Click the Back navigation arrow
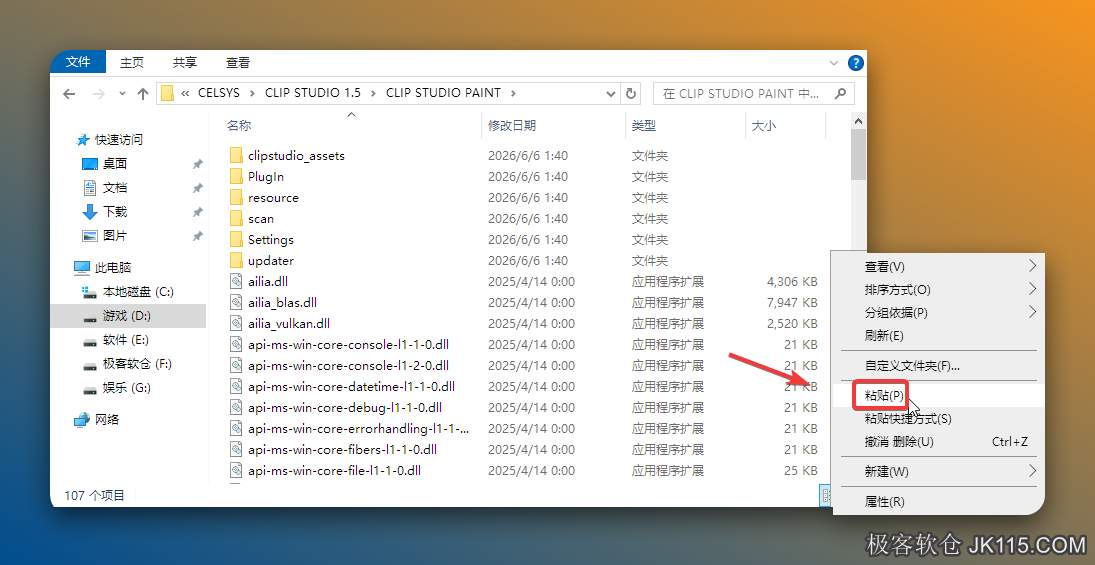This screenshot has width=1095, height=565. (69, 94)
